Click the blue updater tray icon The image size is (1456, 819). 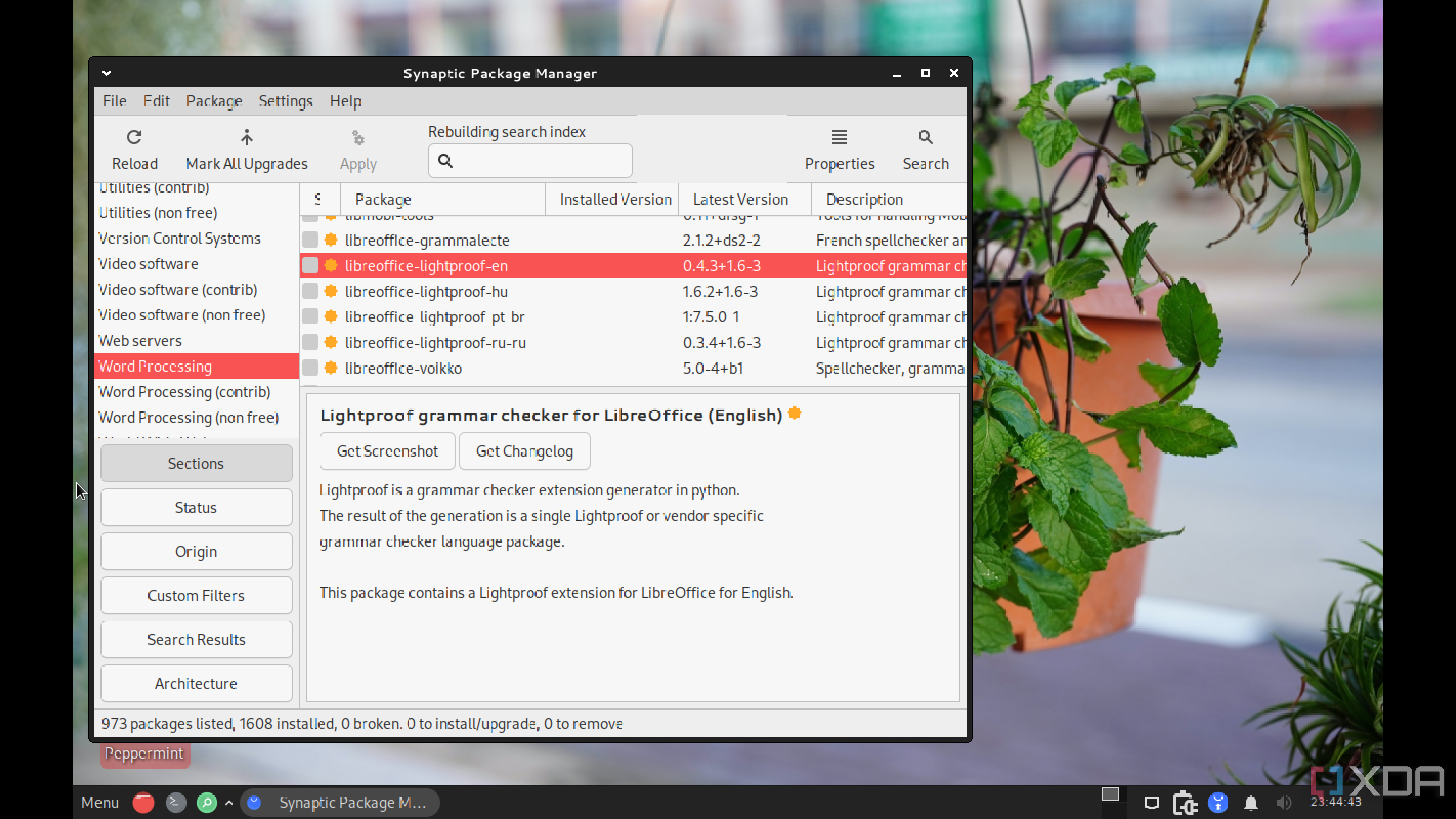pos(1218,803)
